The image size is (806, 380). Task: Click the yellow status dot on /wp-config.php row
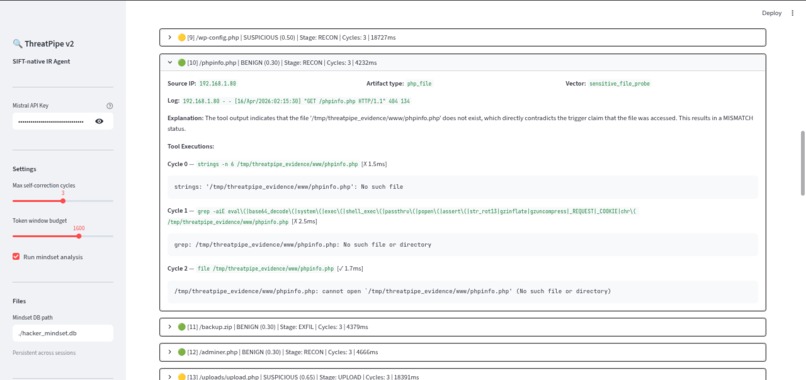point(181,38)
